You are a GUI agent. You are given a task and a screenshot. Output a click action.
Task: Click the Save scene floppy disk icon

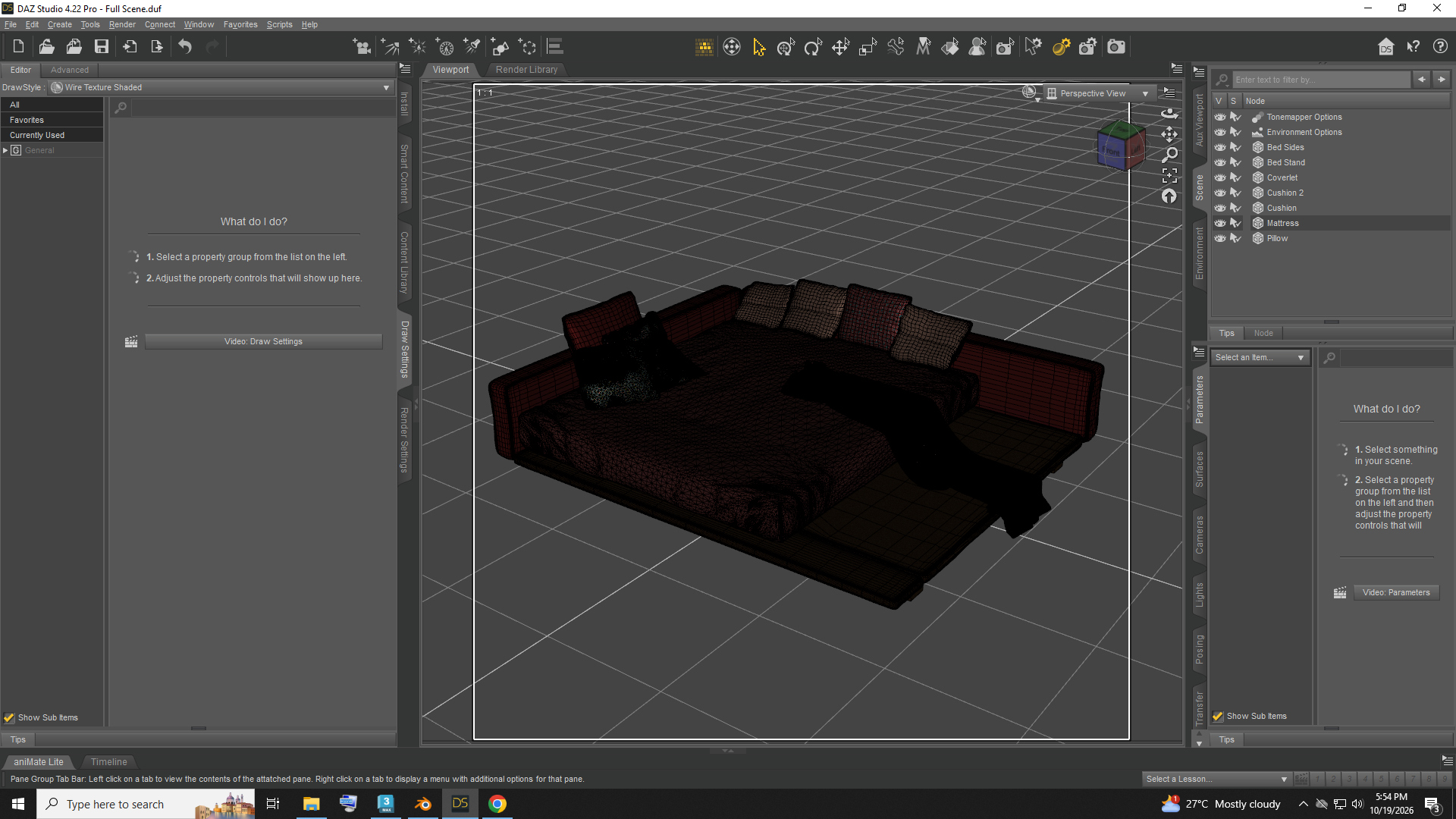click(x=101, y=47)
